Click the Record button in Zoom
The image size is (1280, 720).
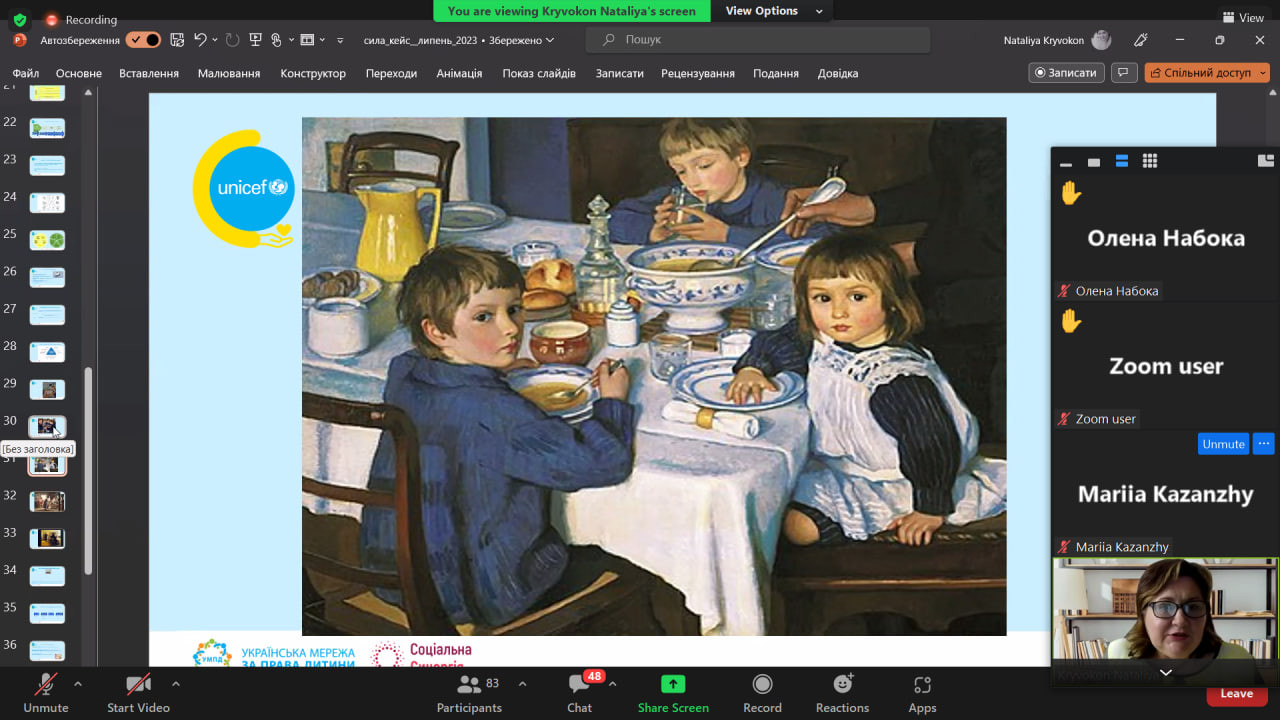762,694
